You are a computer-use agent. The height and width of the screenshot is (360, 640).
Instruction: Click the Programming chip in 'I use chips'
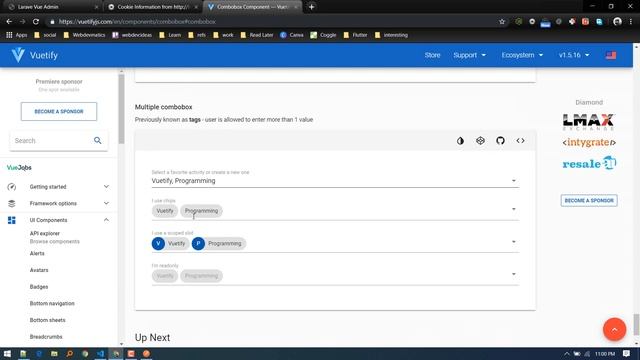tap(201, 211)
